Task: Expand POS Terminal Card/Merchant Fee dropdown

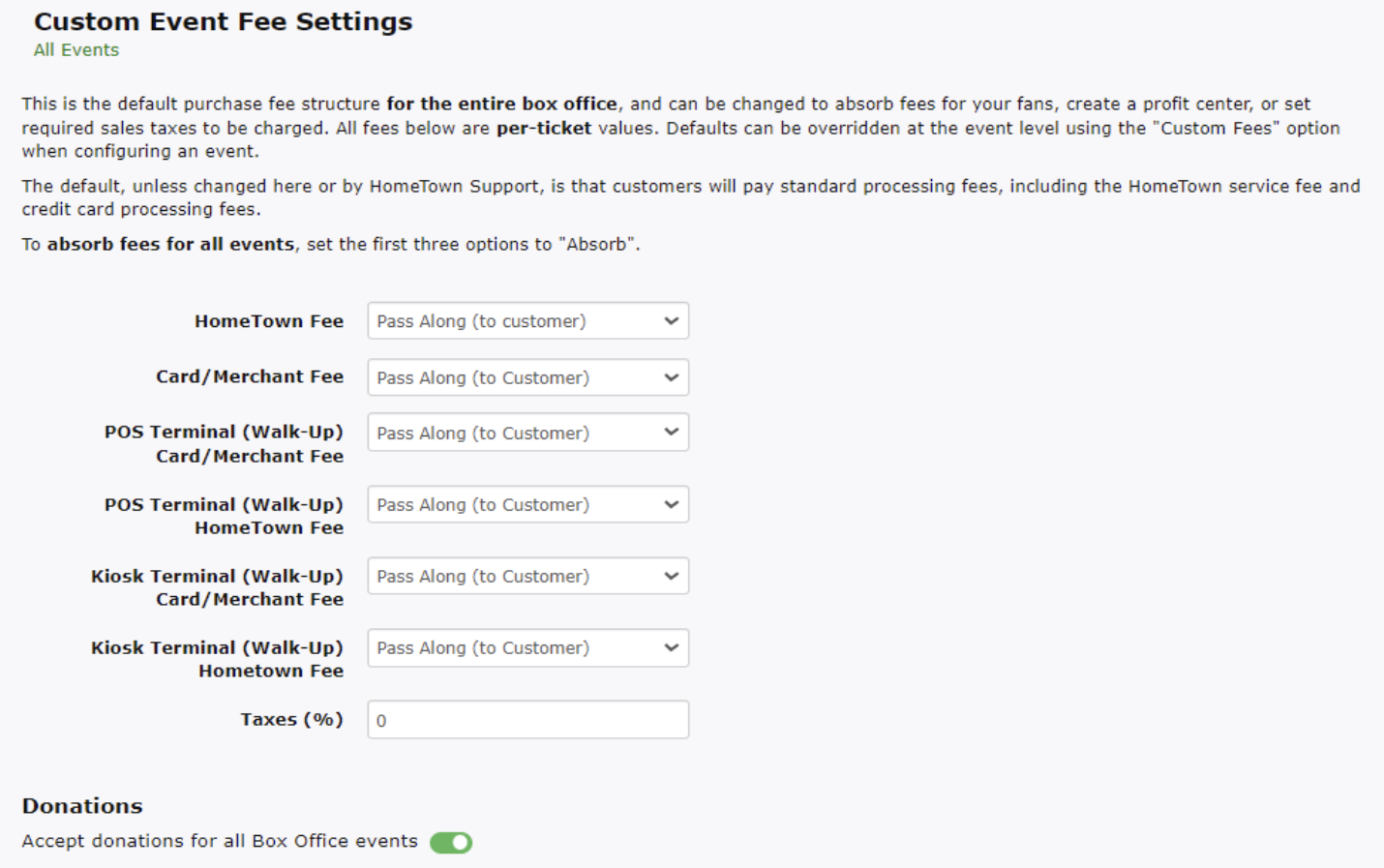Action: [x=527, y=433]
